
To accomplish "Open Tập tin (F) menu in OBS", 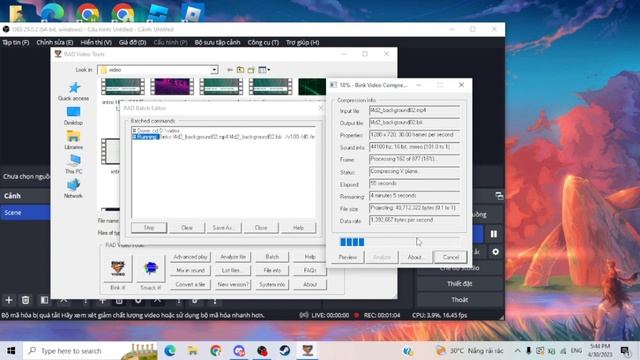I will point(16,42).
